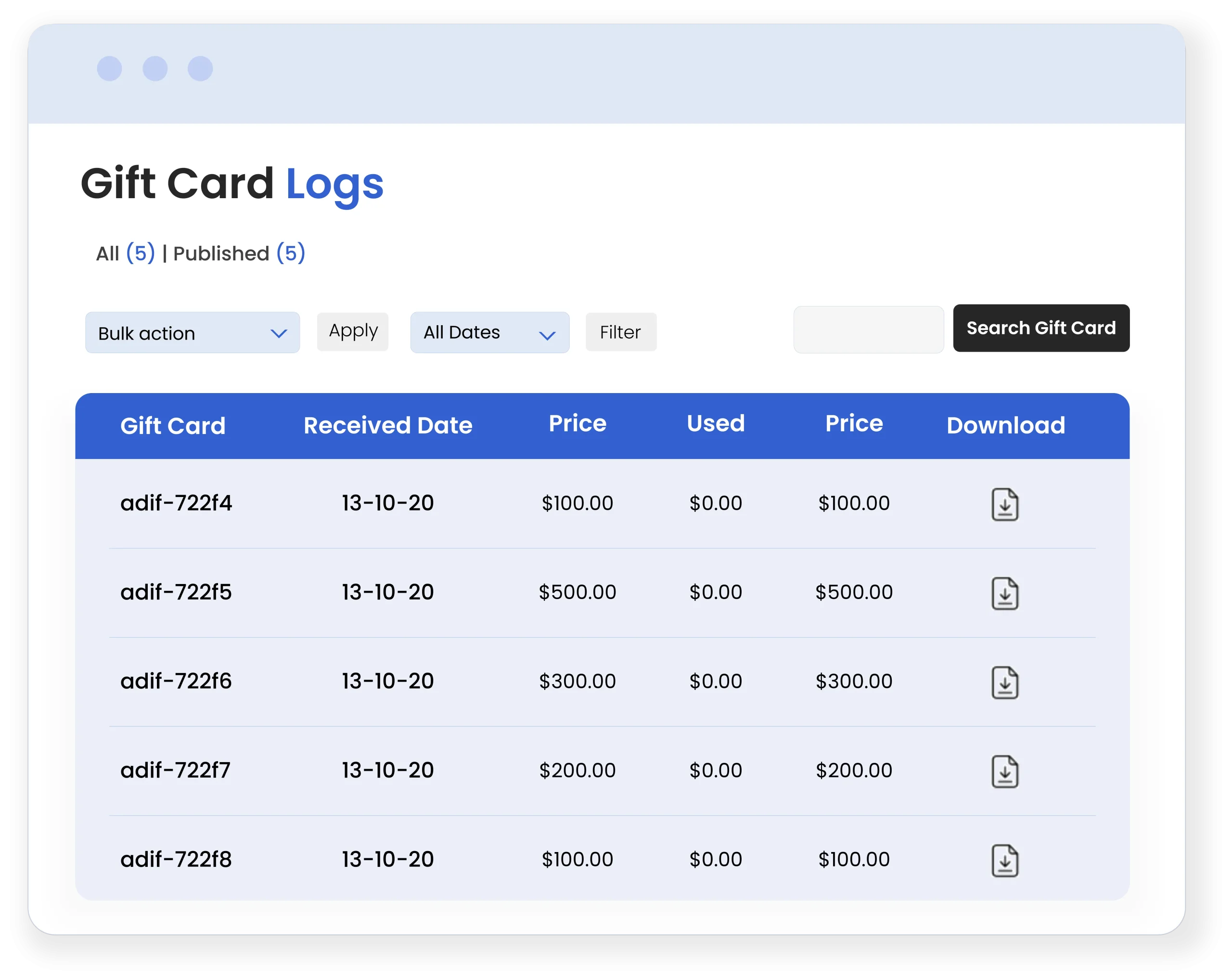
Task: Select the adif-722f6 gift card code
Action: (x=176, y=681)
